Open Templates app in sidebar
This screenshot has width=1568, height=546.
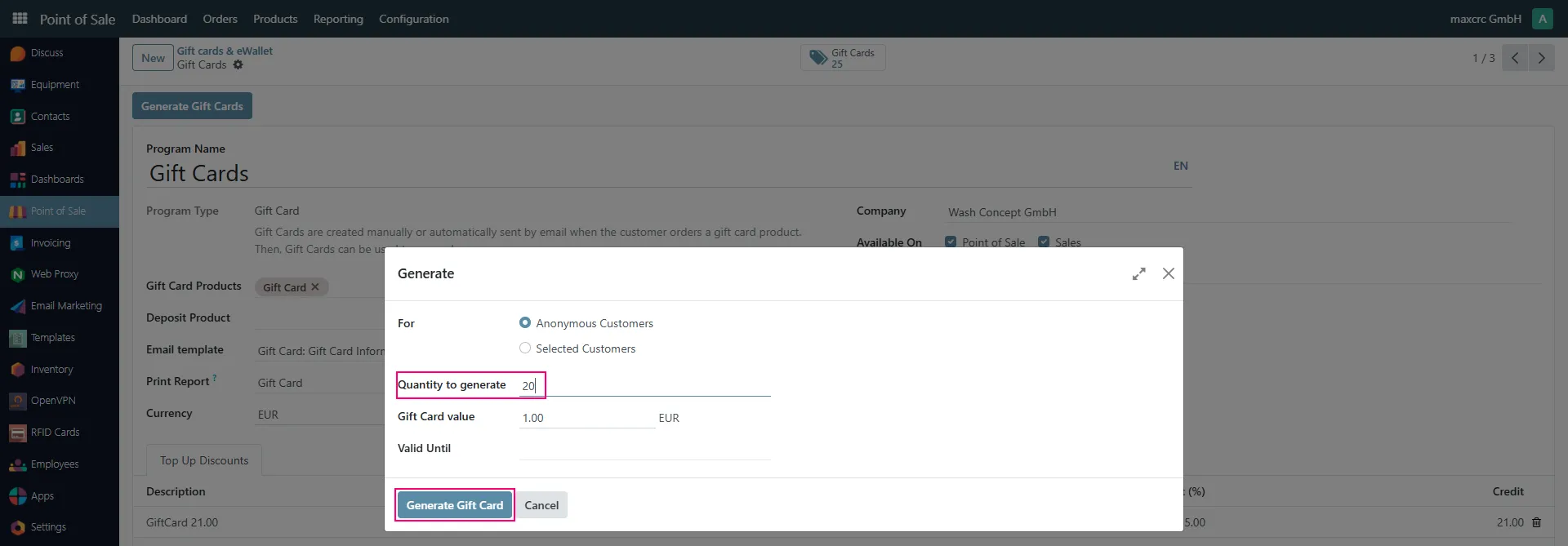[60, 338]
